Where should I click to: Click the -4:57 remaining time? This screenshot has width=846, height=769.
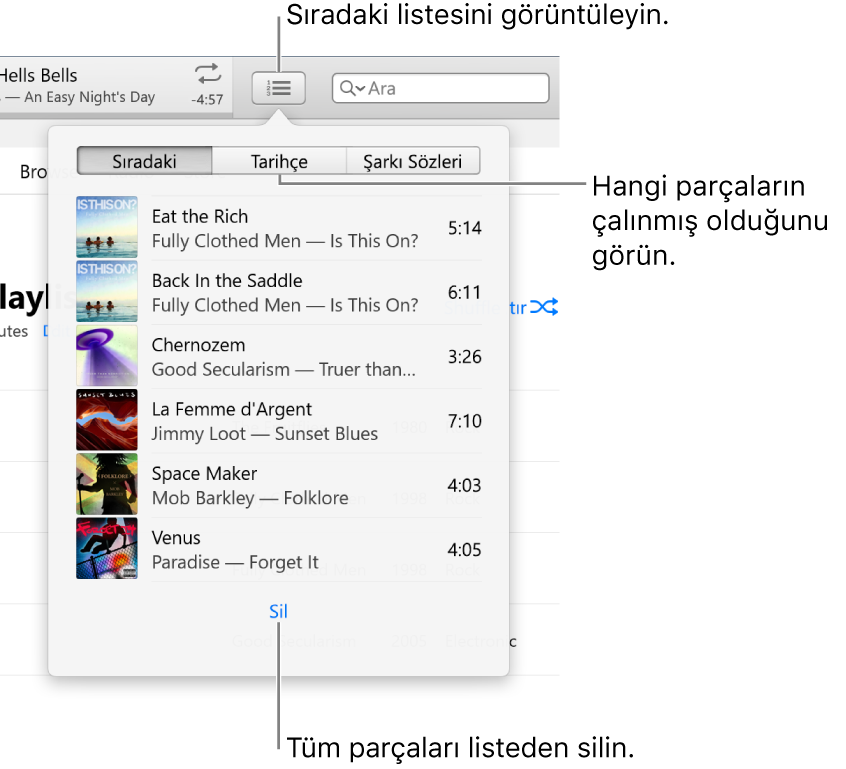click(x=207, y=99)
